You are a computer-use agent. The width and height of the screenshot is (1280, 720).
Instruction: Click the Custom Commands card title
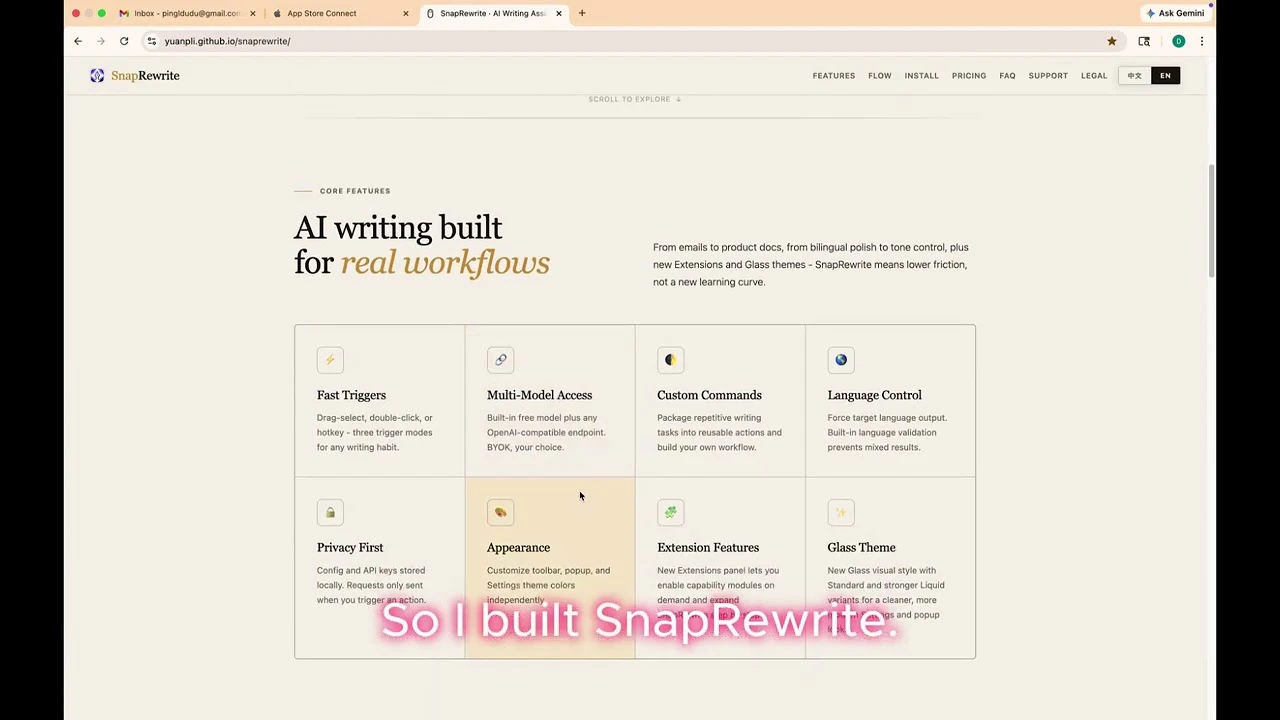click(709, 395)
